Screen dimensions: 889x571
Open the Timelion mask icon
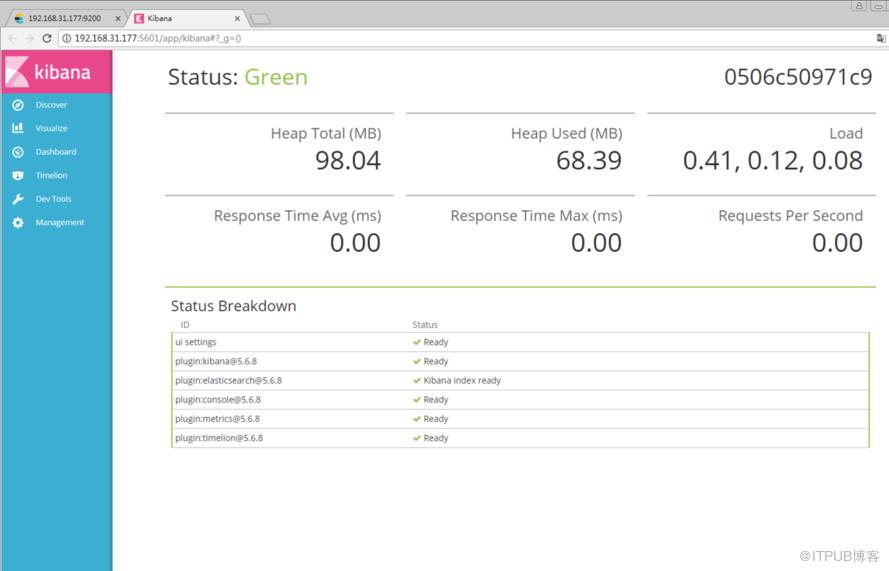click(18, 175)
